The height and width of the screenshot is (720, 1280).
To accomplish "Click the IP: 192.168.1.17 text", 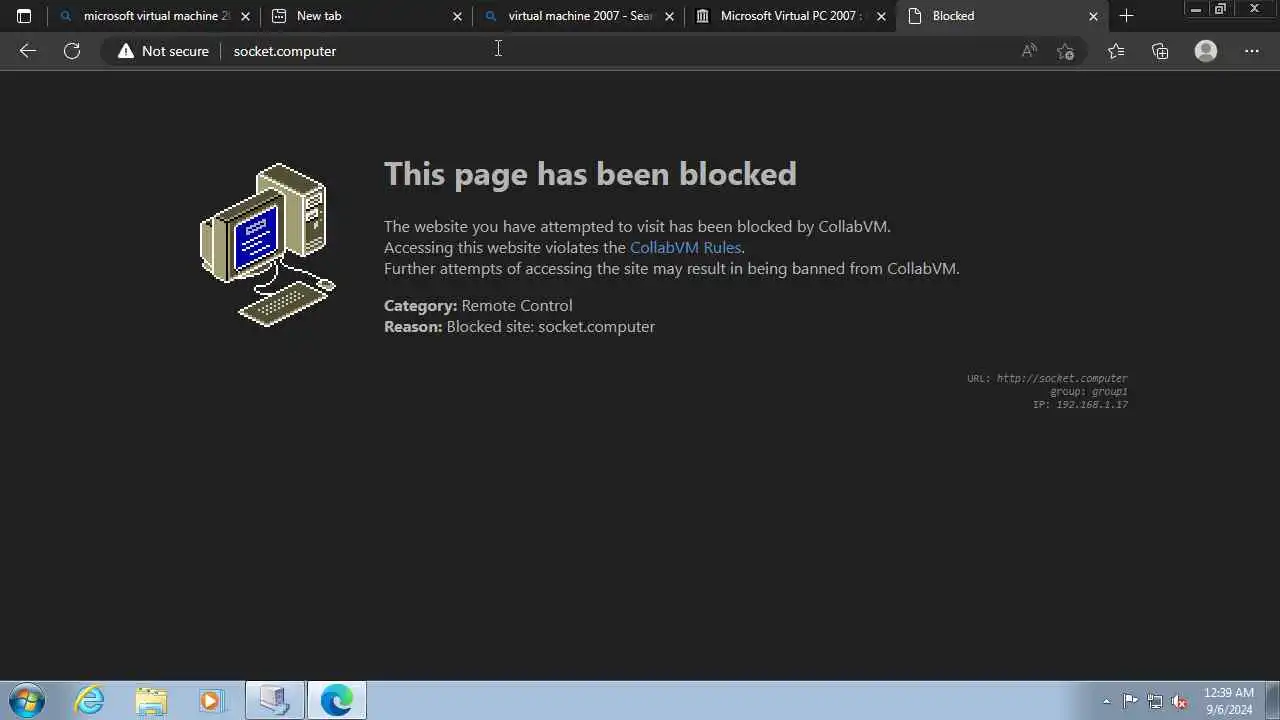I will (x=1080, y=404).
